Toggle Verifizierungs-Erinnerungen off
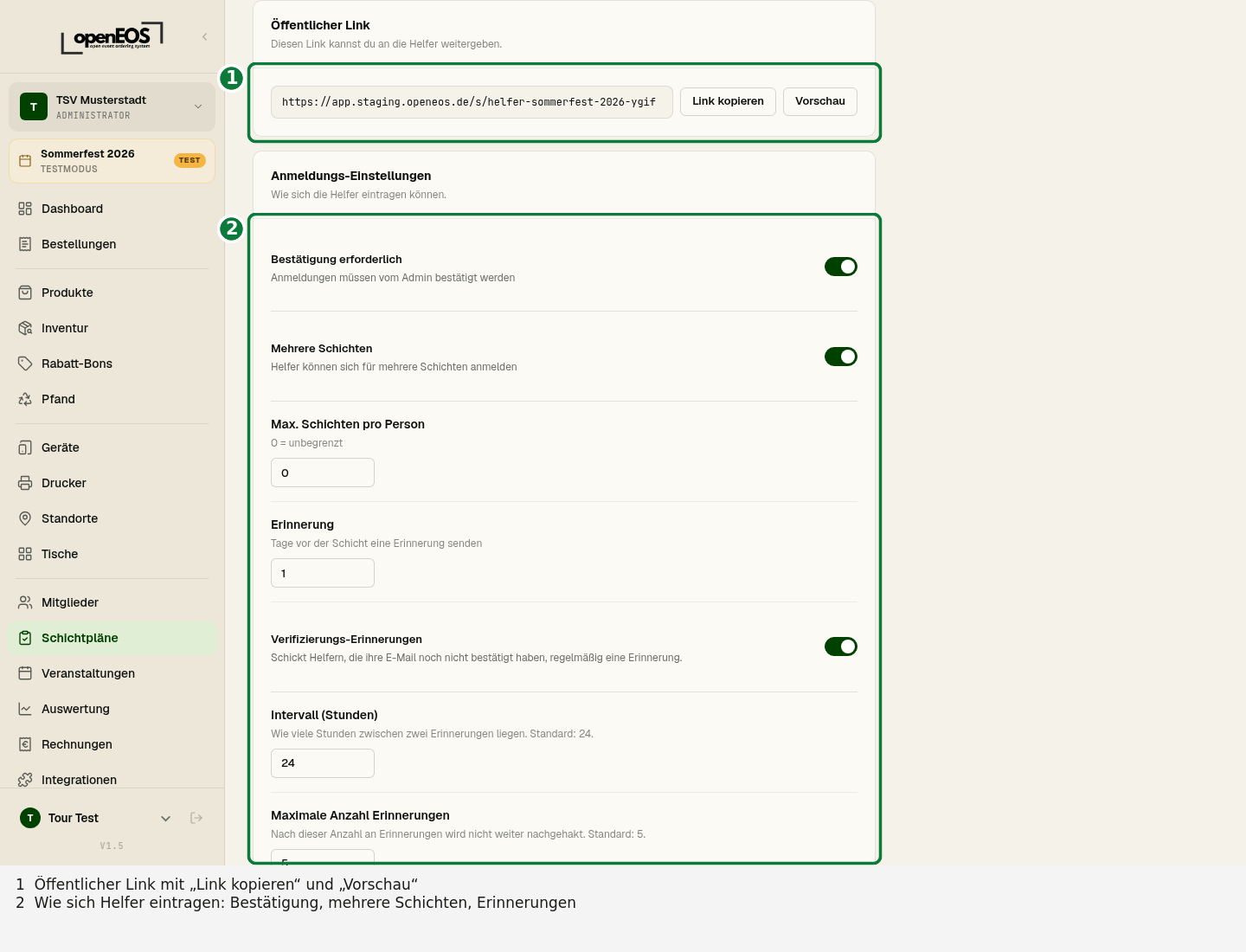1246x952 pixels. (x=841, y=646)
